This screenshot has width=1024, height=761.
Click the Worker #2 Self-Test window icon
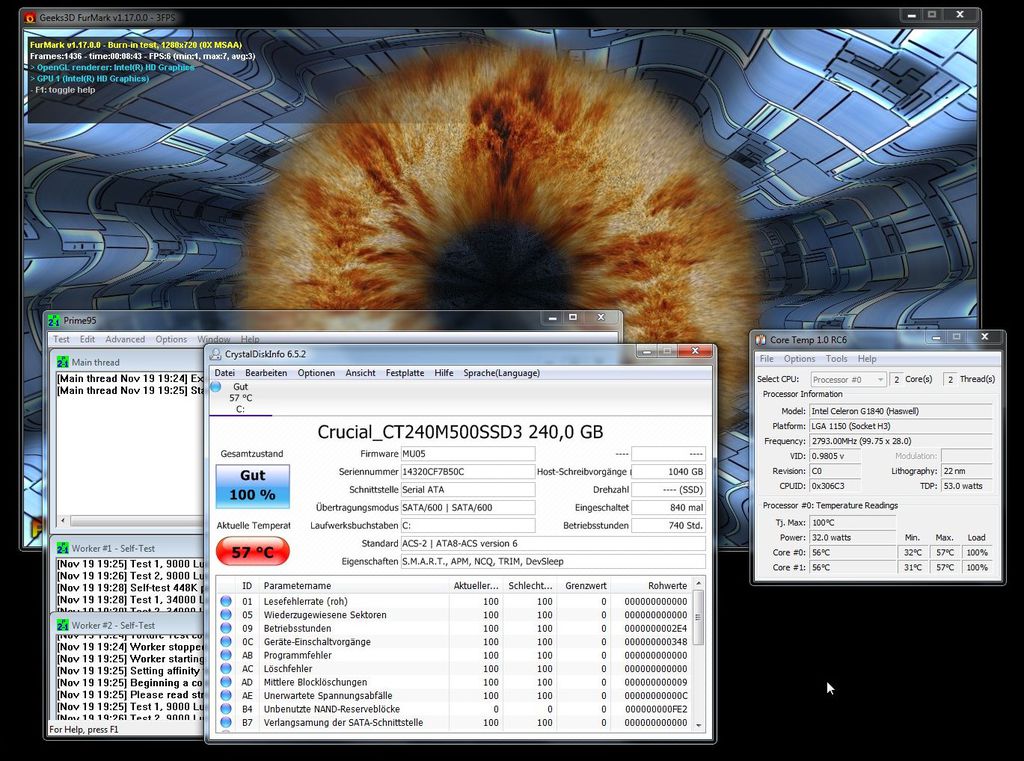tap(63, 625)
